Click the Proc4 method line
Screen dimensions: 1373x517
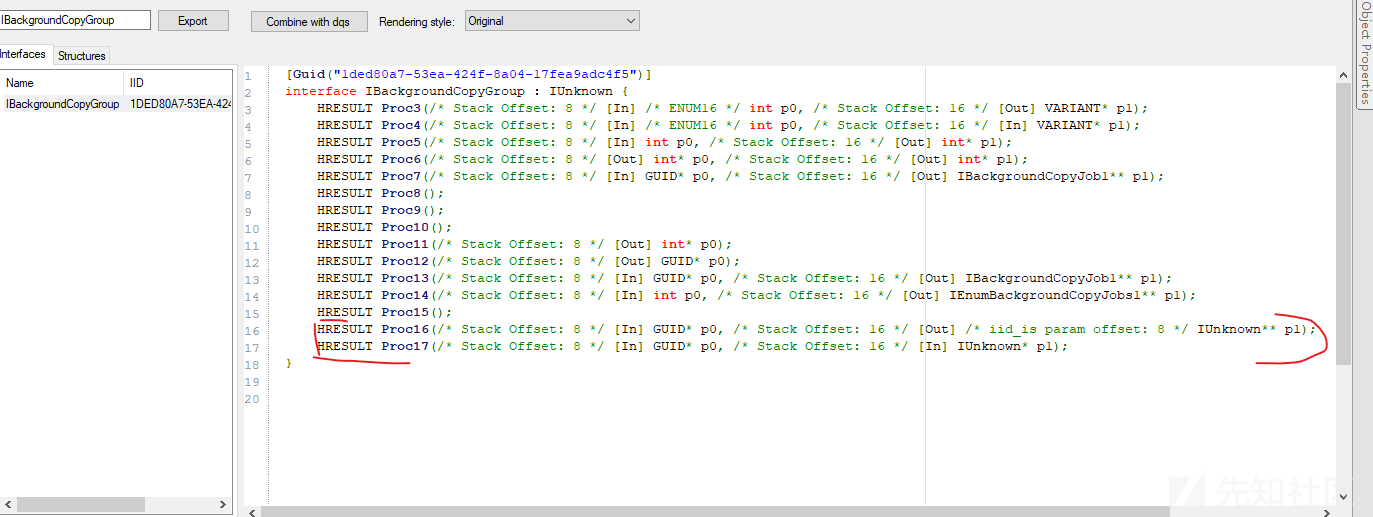click(x=729, y=125)
